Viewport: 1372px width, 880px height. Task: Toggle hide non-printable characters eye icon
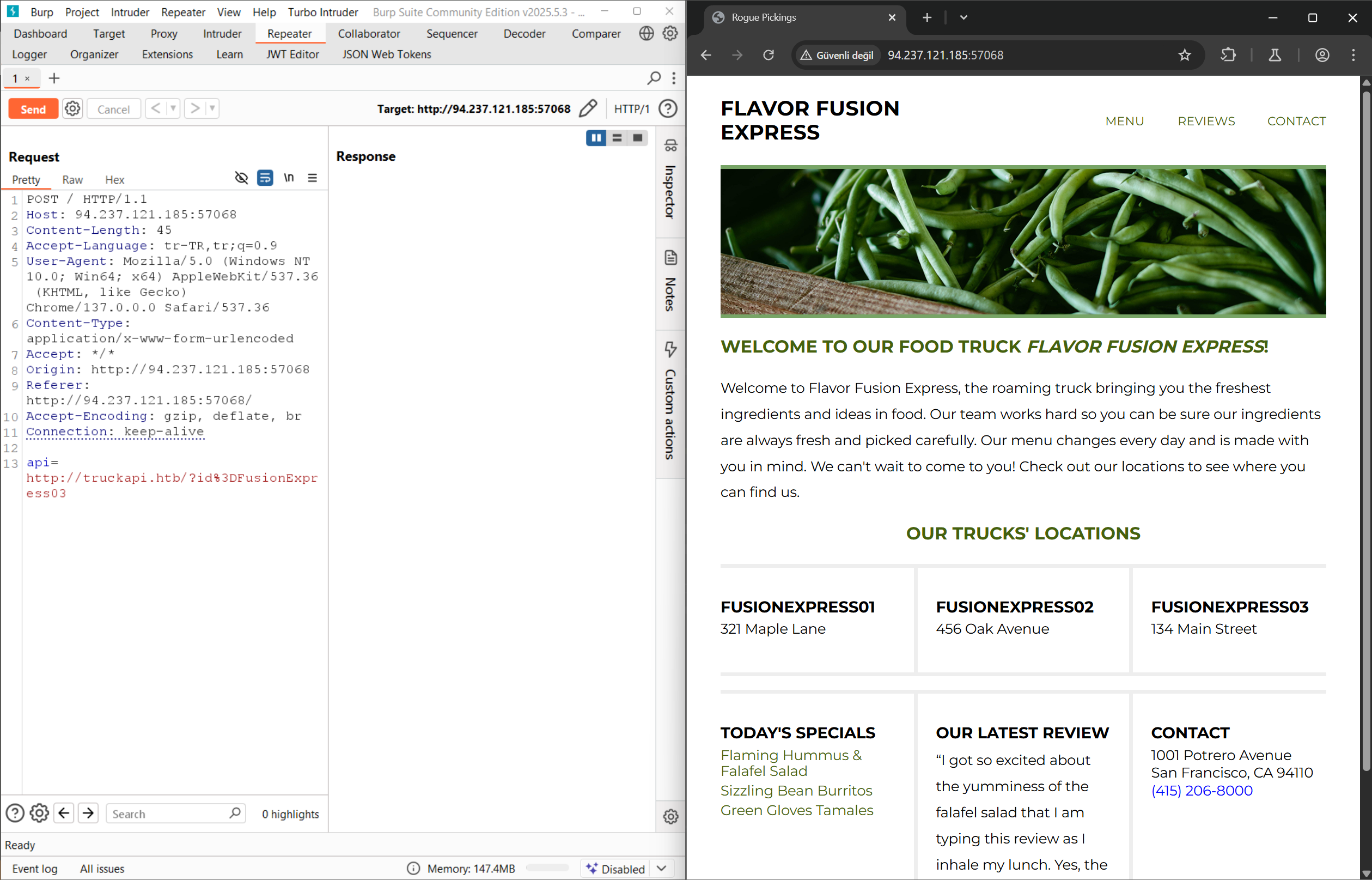241,178
